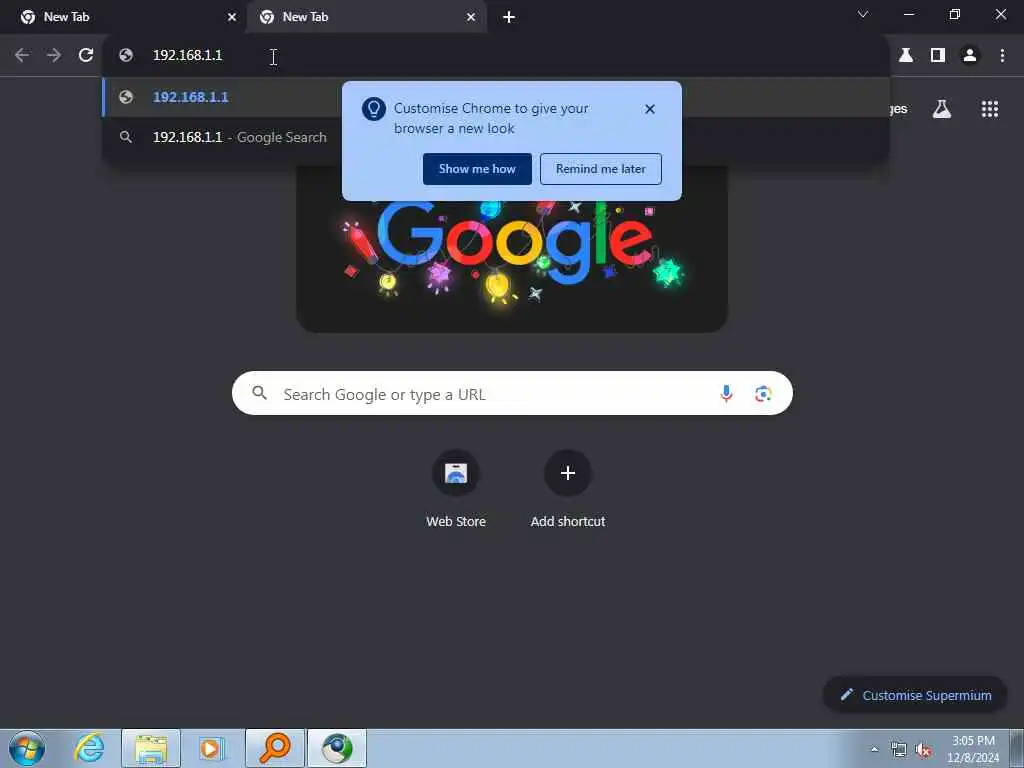Click the magnifier icon in the search box

(x=260, y=393)
